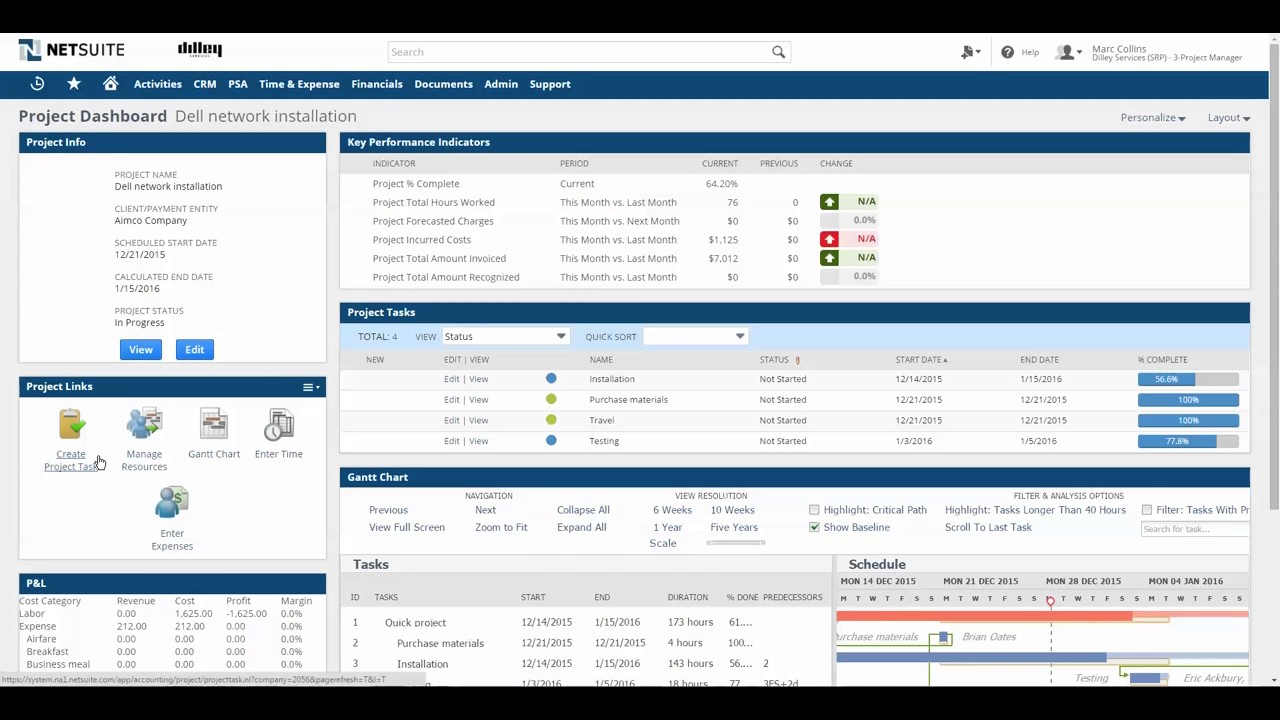Enable Filter: Tasks With checkbox
This screenshot has width=1280, height=720.
click(1147, 510)
